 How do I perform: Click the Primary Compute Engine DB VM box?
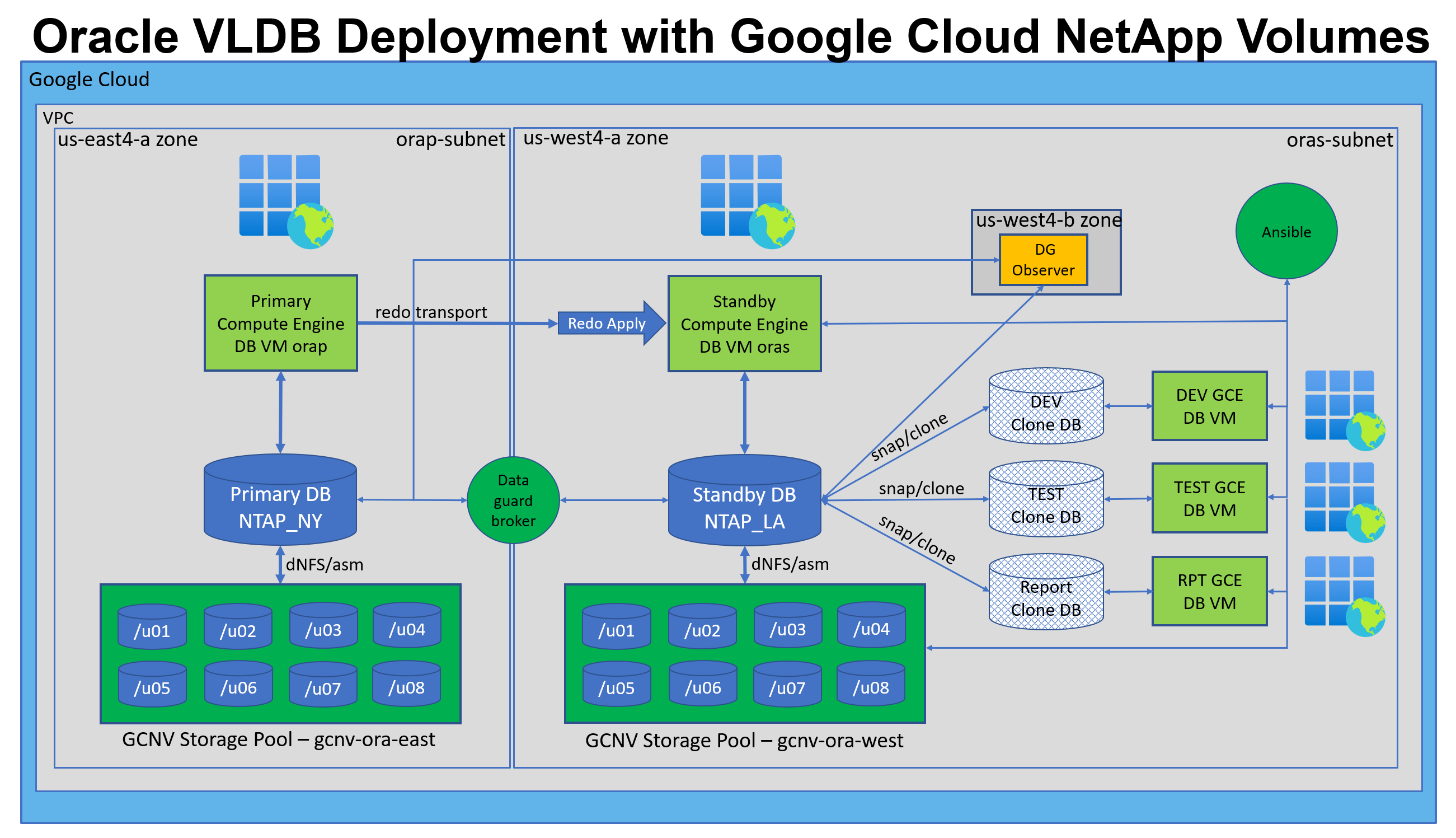click(280, 323)
